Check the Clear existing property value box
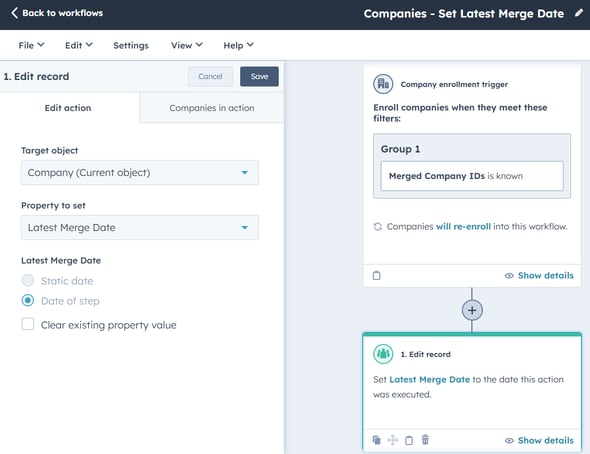Viewport: 590px width, 454px height. (x=28, y=324)
